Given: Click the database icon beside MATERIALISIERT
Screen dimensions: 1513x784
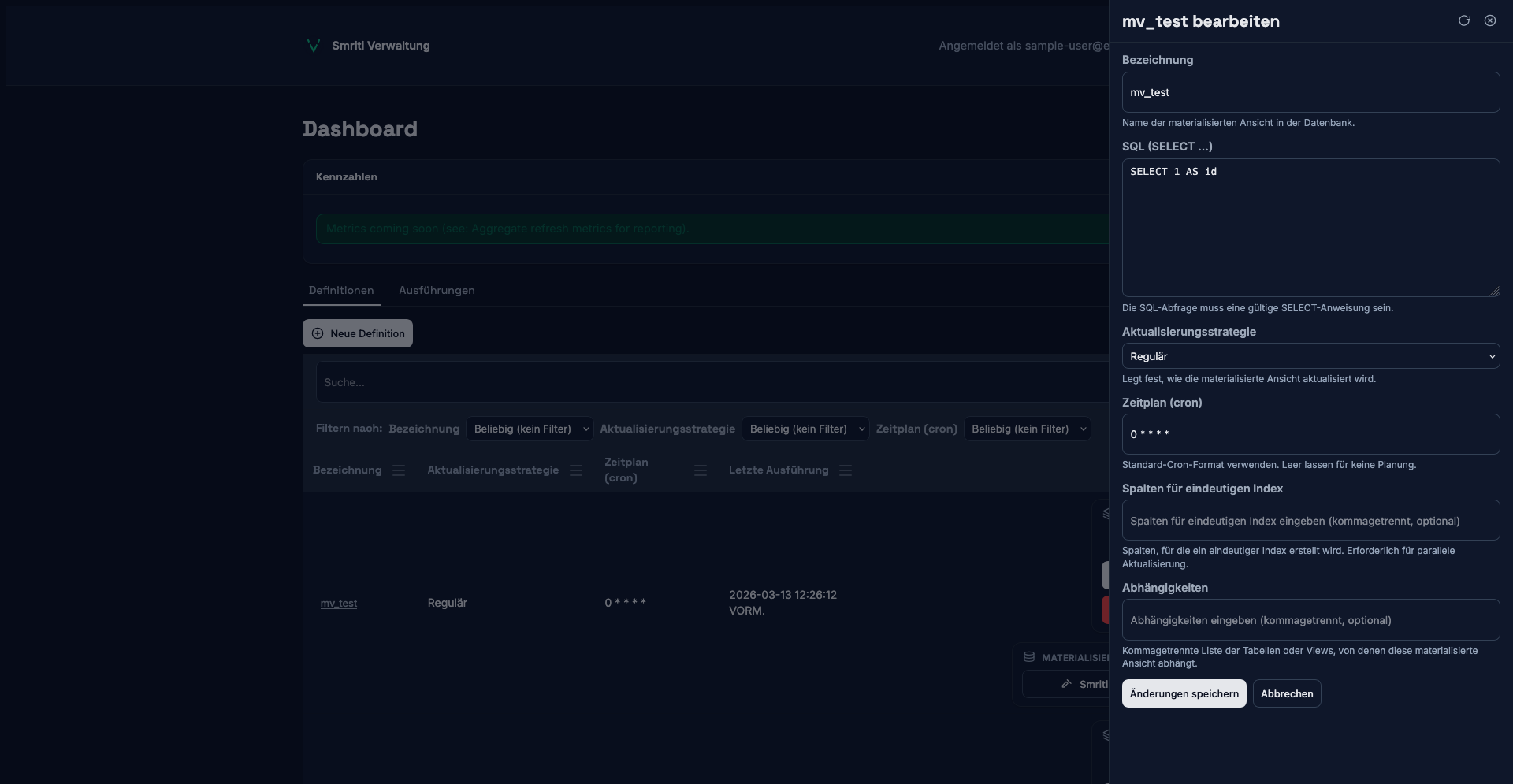Looking at the screenshot, I should [x=1029, y=657].
